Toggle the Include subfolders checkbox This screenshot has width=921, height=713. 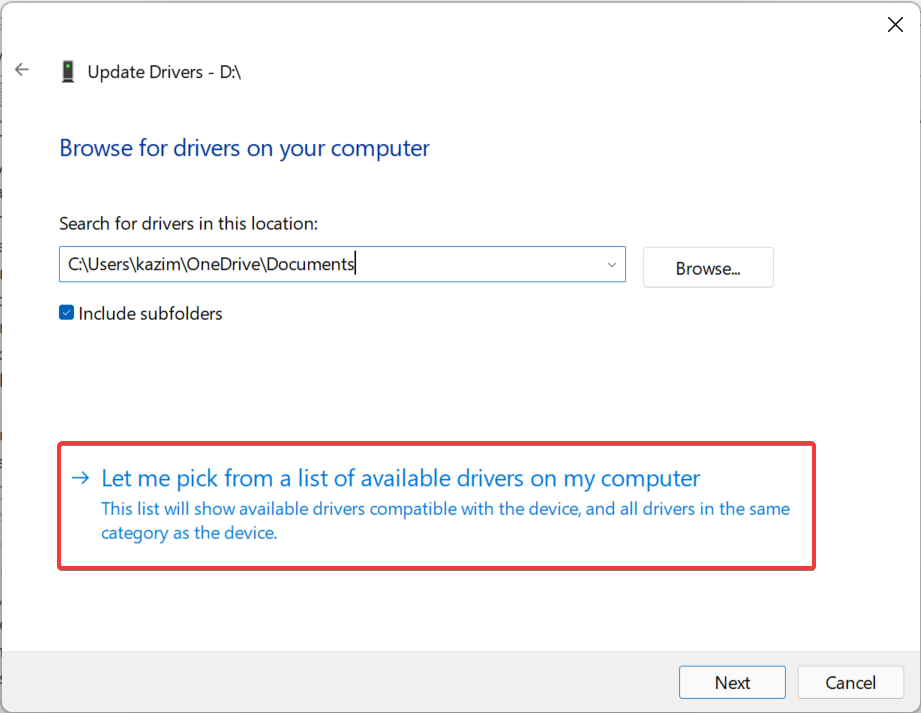point(67,313)
